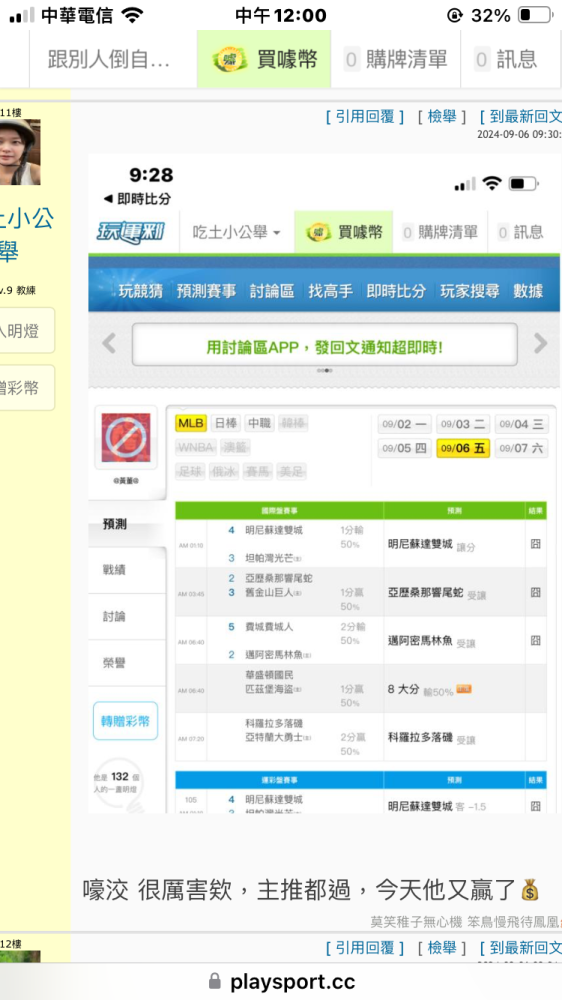The height and width of the screenshot is (1000, 562).
Task: Tap the cellular signal bars icon
Action: (22, 15)
